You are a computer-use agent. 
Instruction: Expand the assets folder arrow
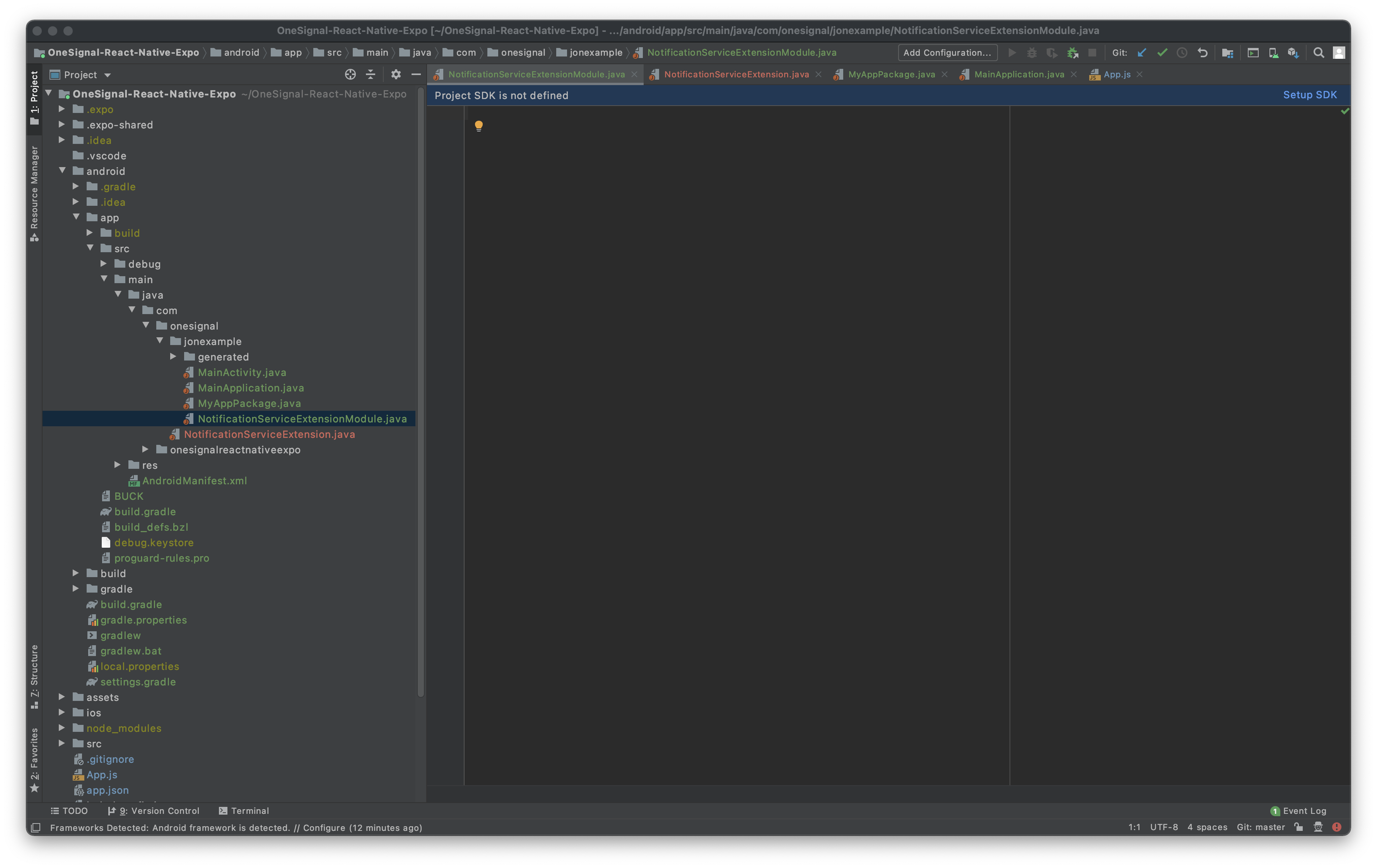tap(62, 697)
